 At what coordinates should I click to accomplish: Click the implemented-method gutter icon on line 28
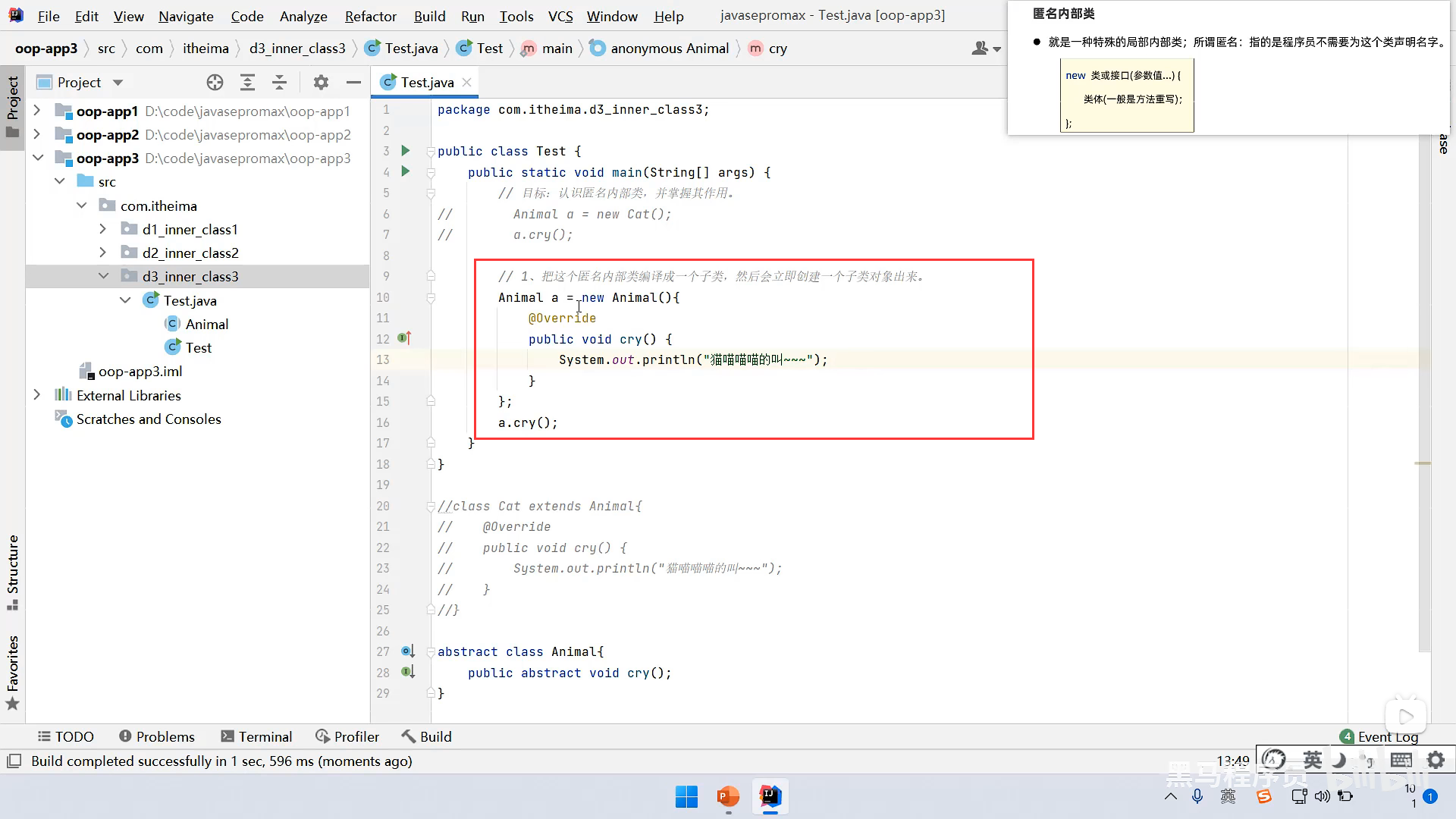pos(408,672)
